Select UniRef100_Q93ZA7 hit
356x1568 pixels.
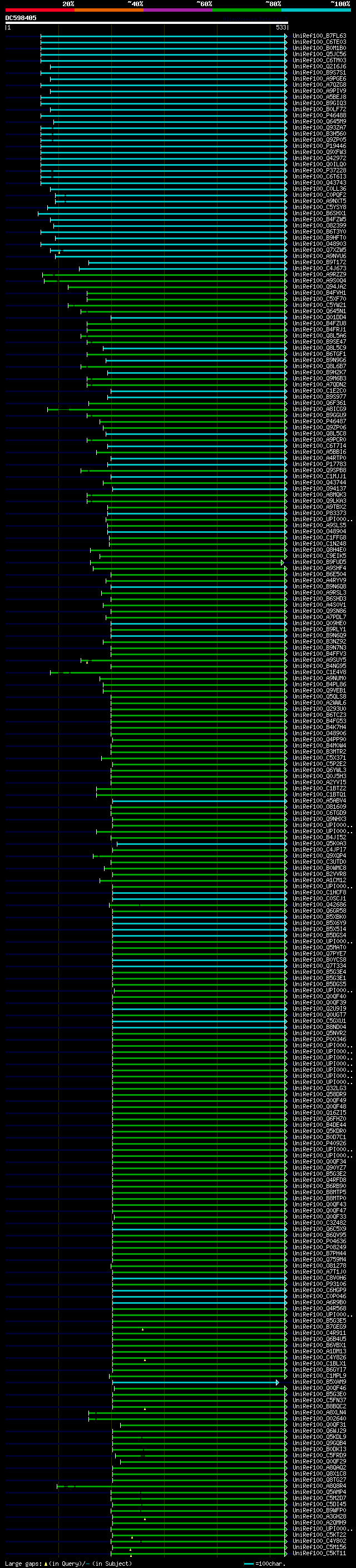tap(319, 128)
